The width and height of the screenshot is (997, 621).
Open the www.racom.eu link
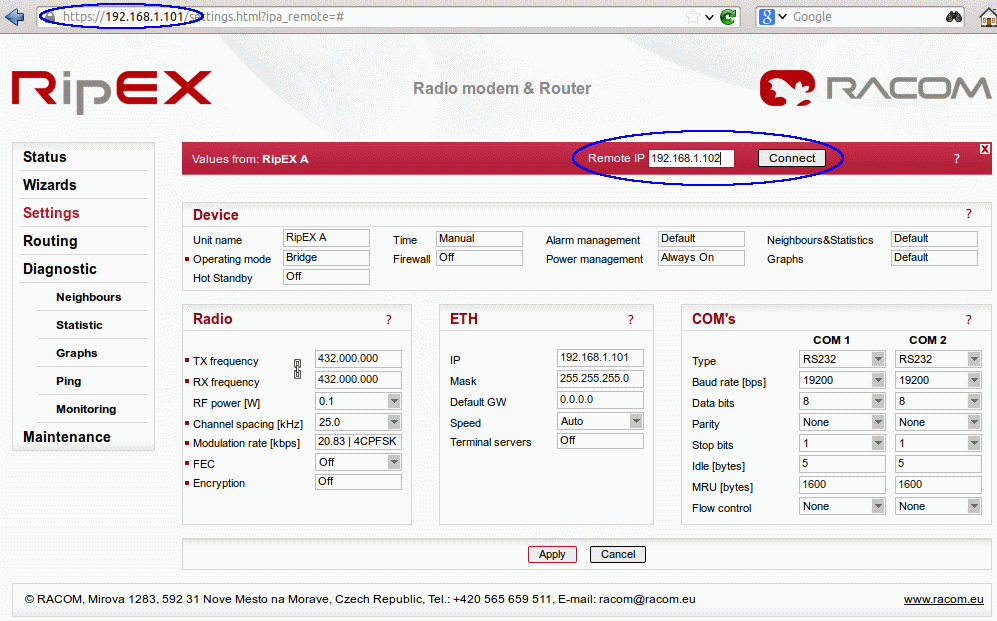coord(944,599)
